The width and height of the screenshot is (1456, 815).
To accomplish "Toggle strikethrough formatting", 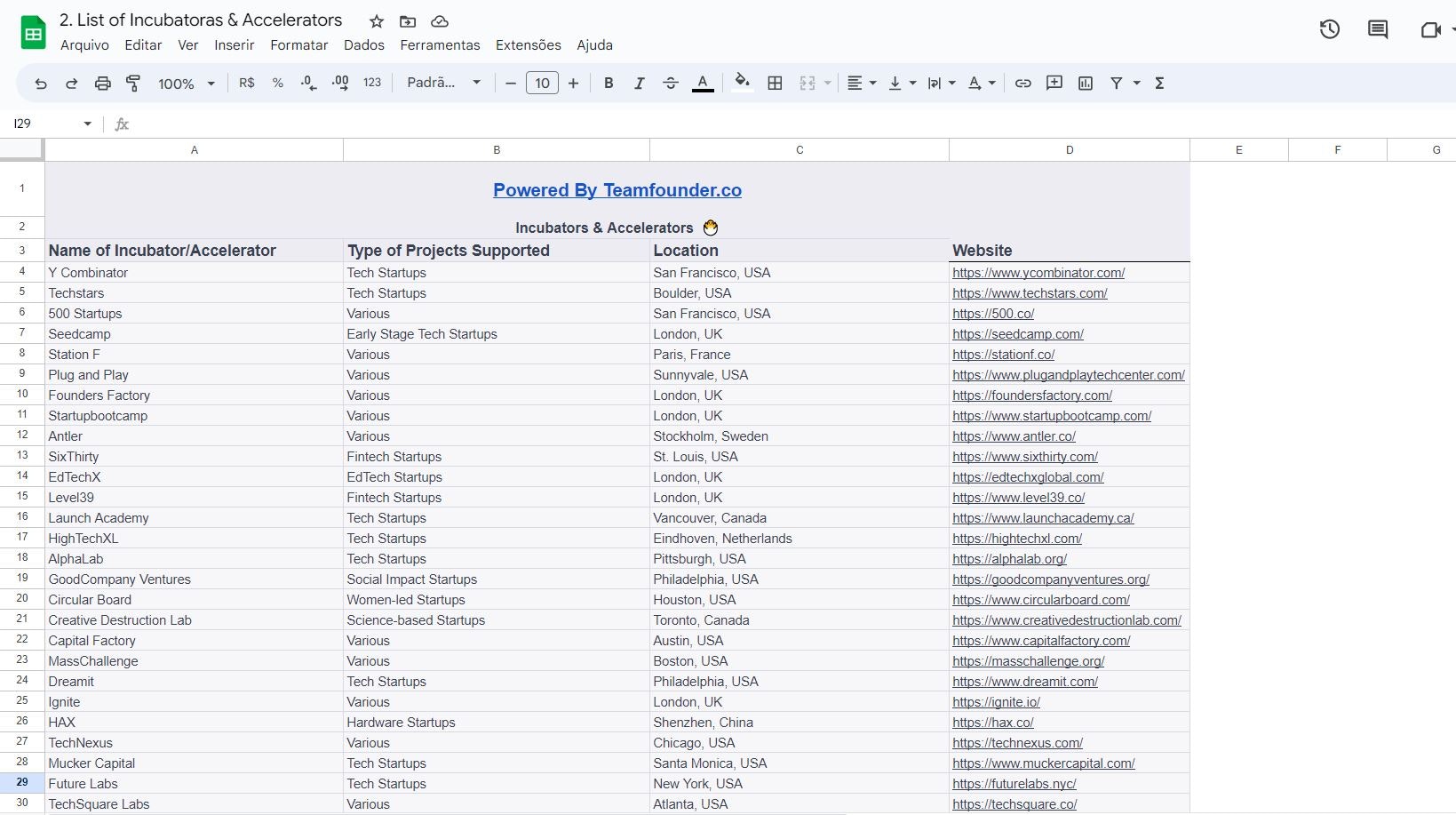I will coord(671,84).
